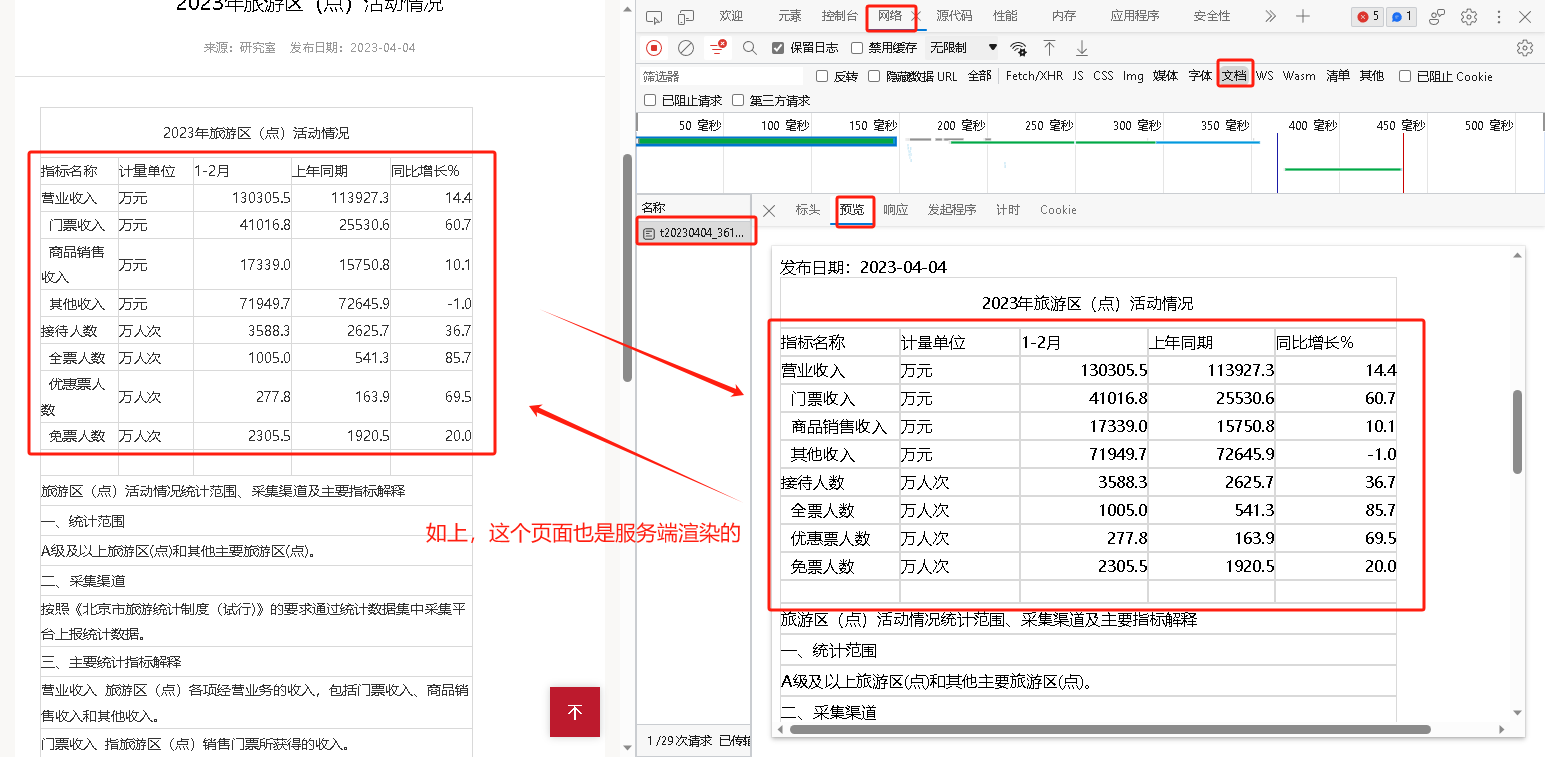Select the t20230404_361 request entry
The image size is (1545, 757).
pyautogui.click(x=697, y=230)
